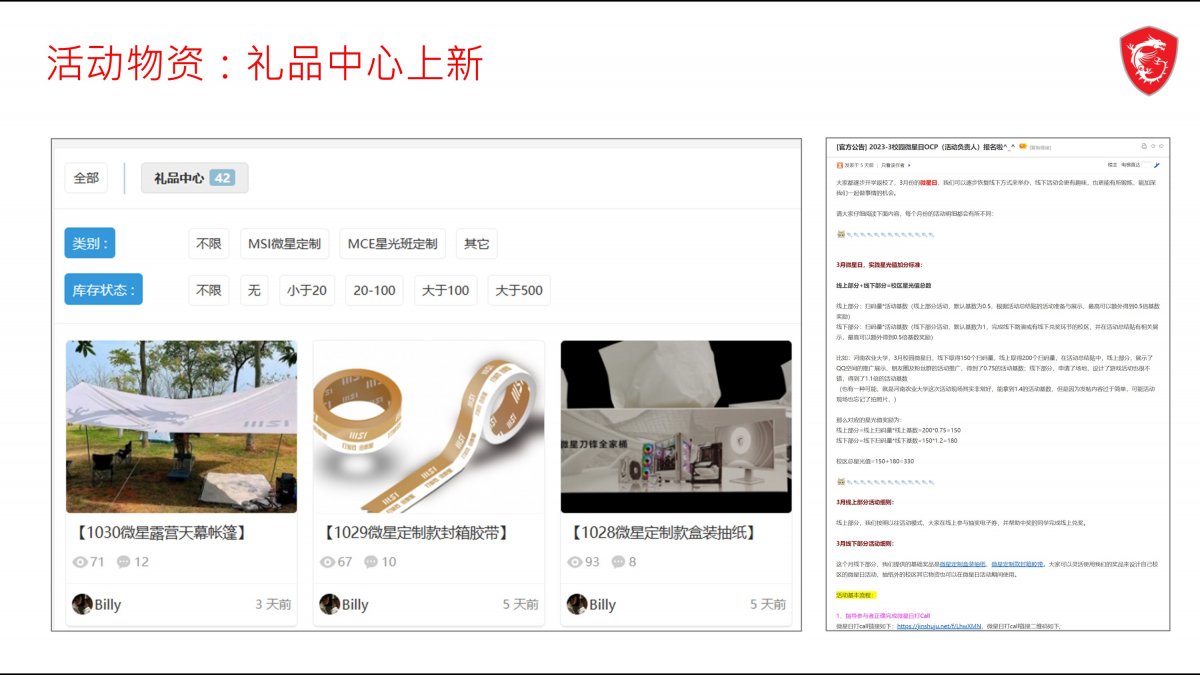Choose 不限 in the 库存状态 row
1200x675 pixels.
209,290
